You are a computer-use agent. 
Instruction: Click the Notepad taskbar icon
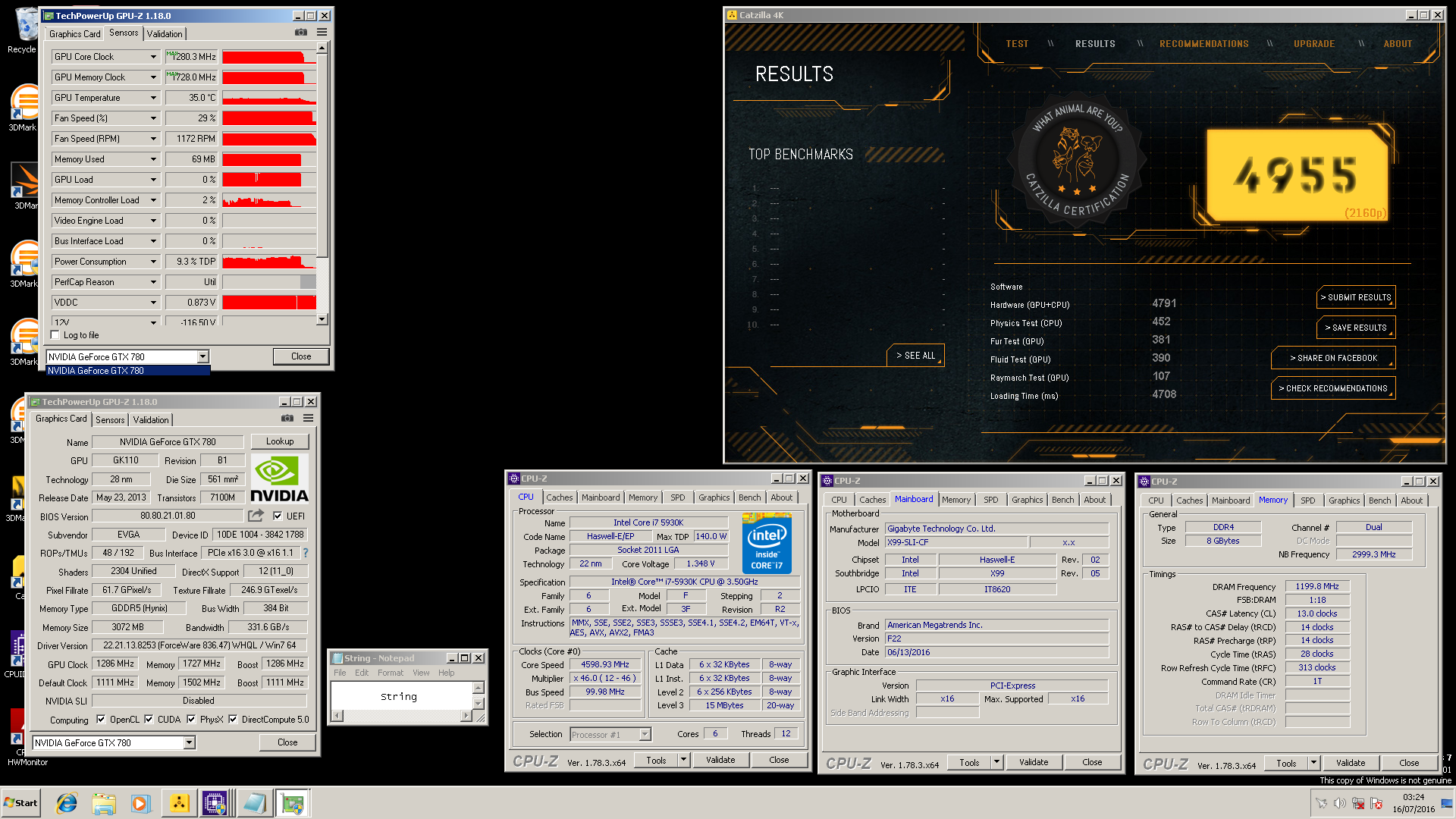[254, 803]
